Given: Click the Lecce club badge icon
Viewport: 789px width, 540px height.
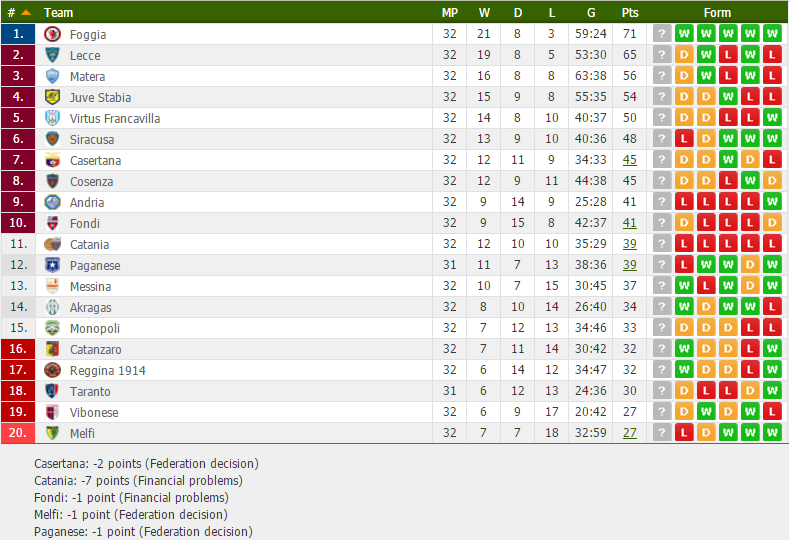Looking at the screenshot, I should pos(52,55).
